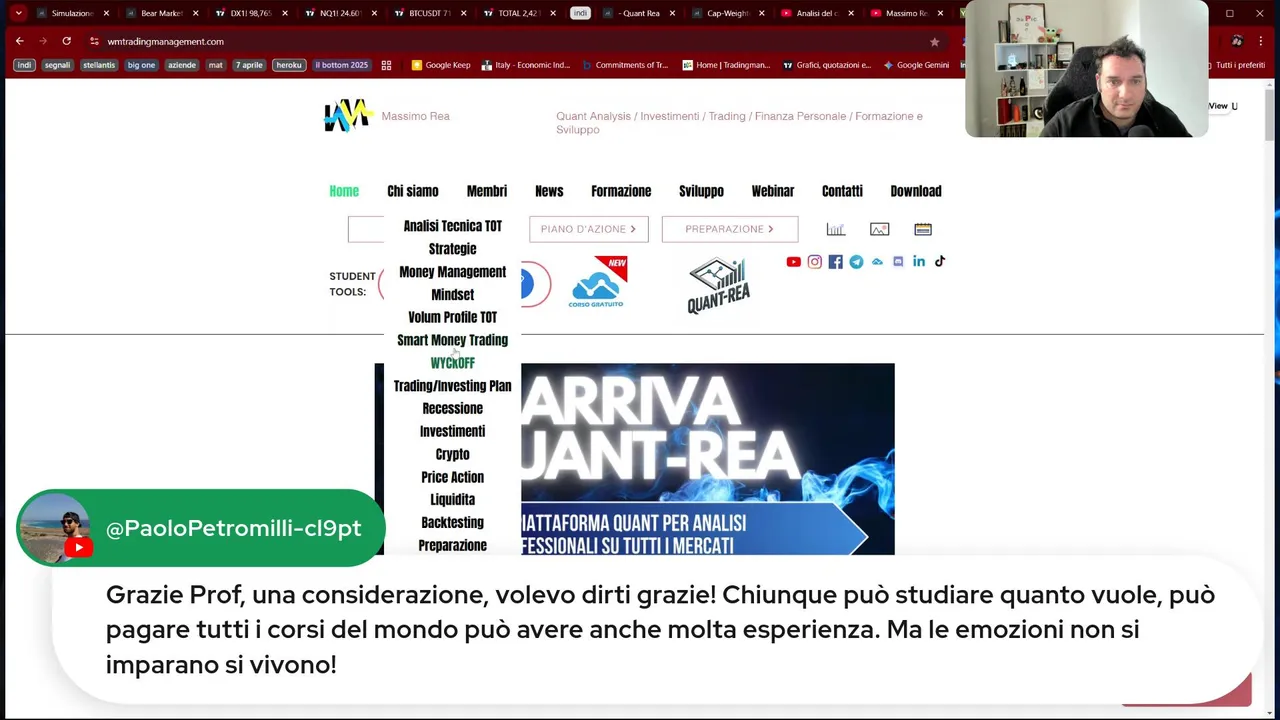Open the Membri menu
This screenshot has width=1280, height=720.
click(487, 191)
